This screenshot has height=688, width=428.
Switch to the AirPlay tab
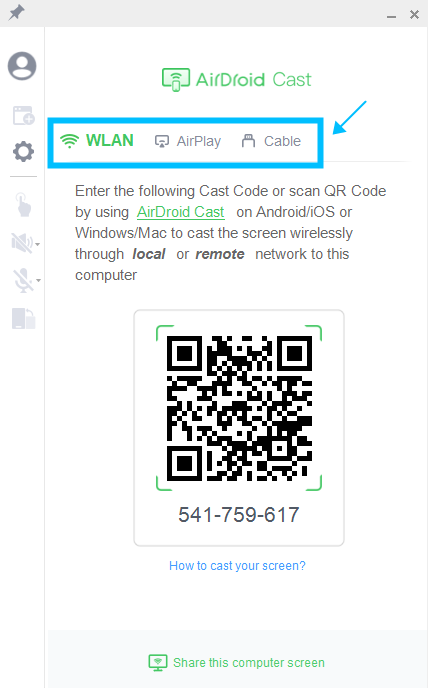(188, 141)
